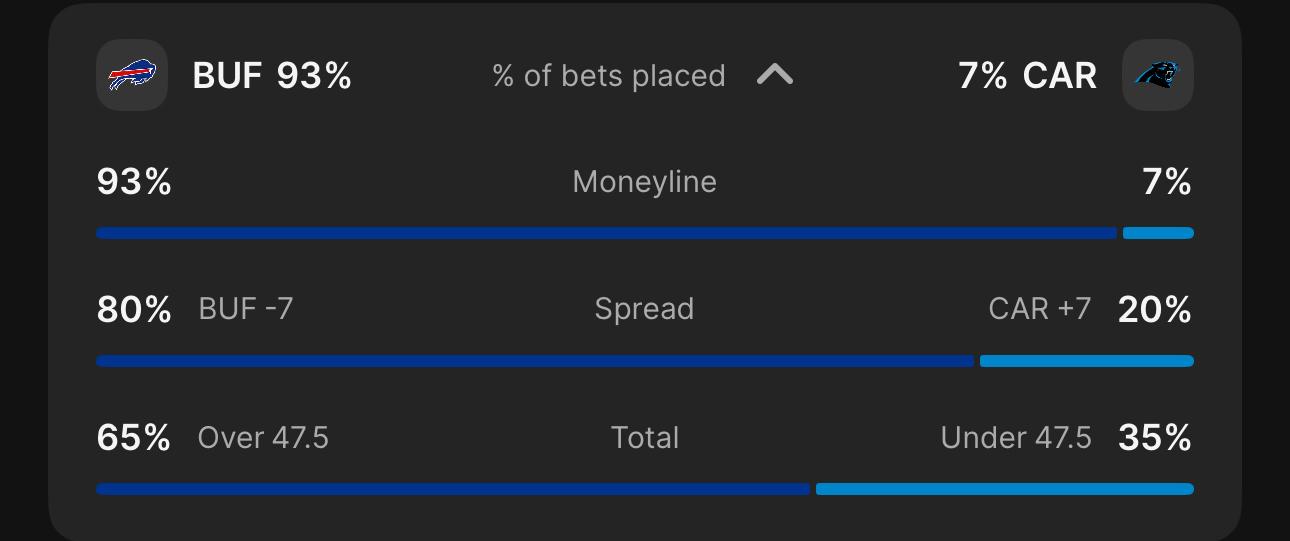Select the BUF 93% header text
The image size is (1290, 541).
coord(272,76)
